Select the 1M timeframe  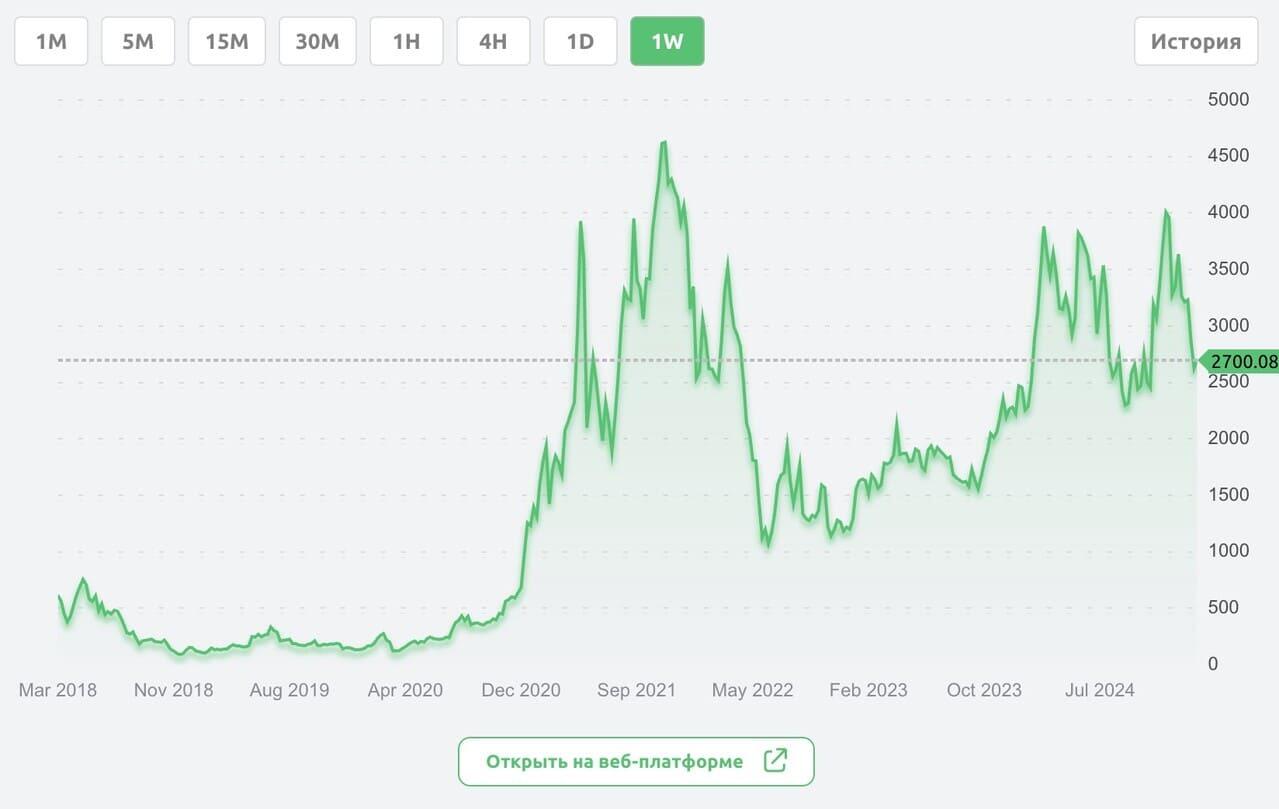[x=51, y=41]
